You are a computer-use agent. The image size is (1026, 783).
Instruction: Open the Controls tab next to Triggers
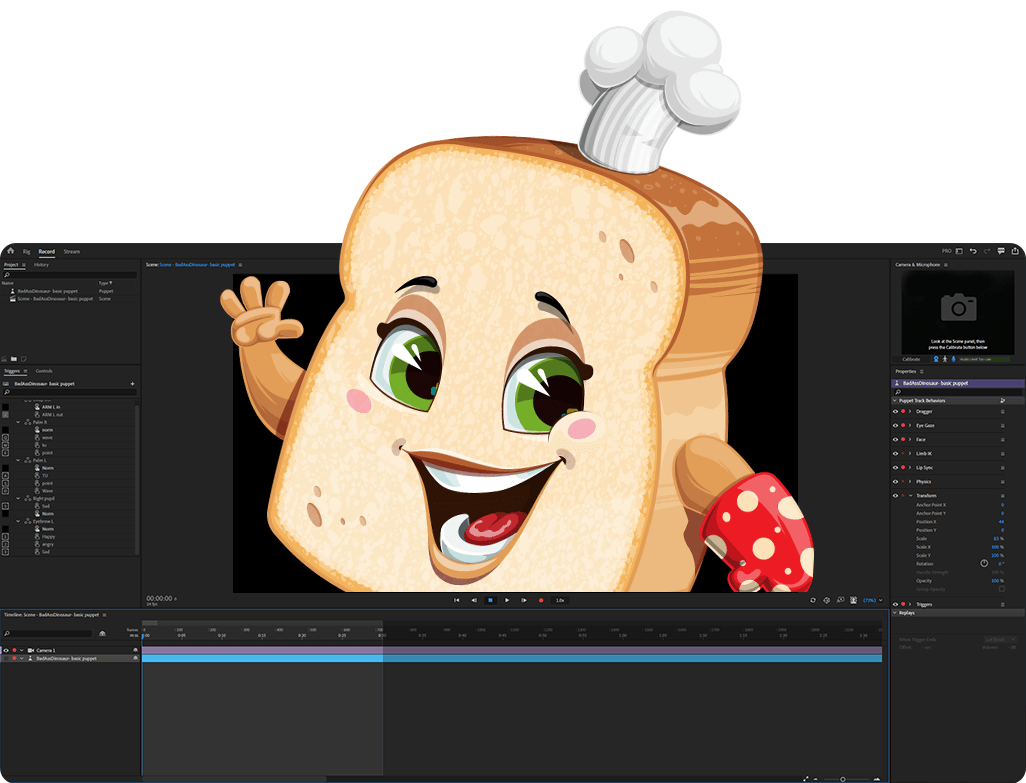coord(44,370)
